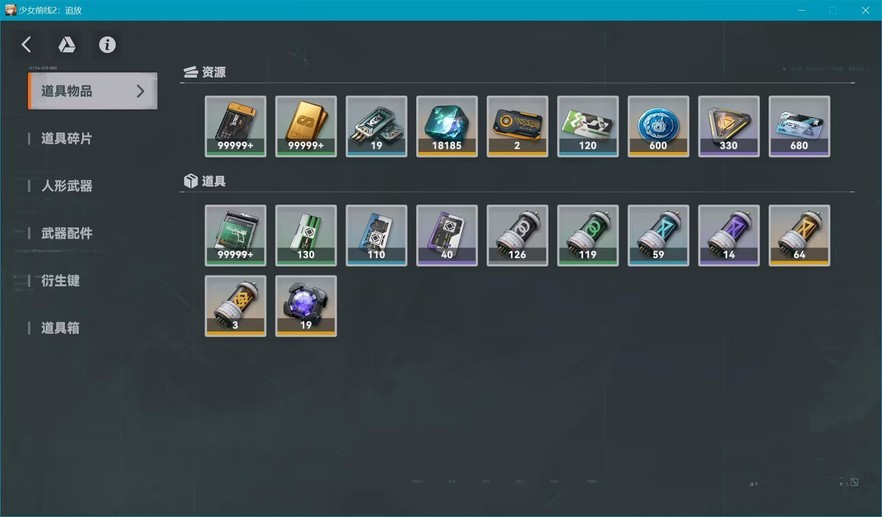Select the blue coin item showing 600

(658, 126)
